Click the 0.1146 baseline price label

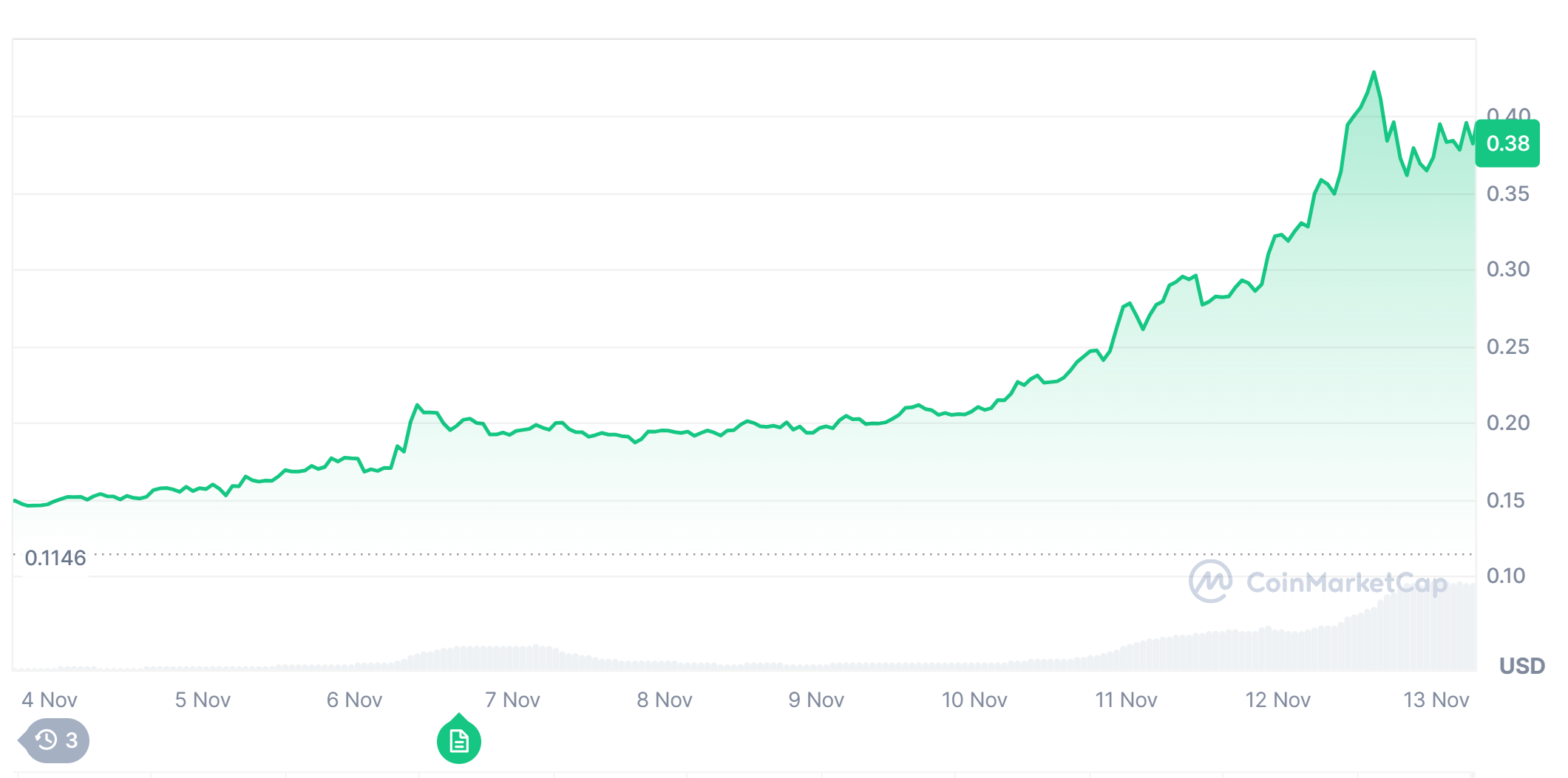(x=55, y=558)
